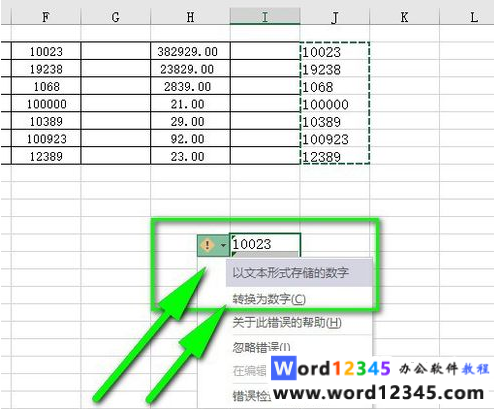Select column H header
The height and width of the screenshot is (409, 494).
click(190, 17)
